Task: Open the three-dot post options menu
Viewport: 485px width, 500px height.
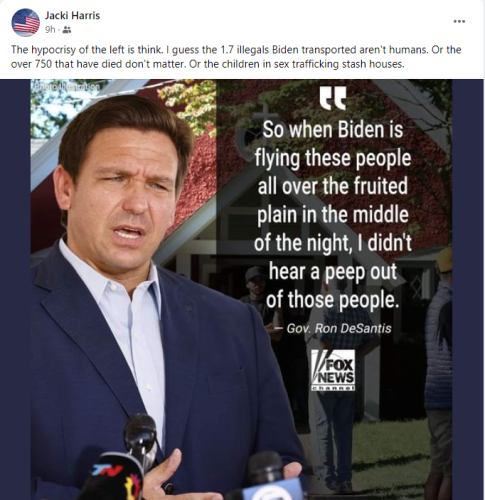Action: 459,21
